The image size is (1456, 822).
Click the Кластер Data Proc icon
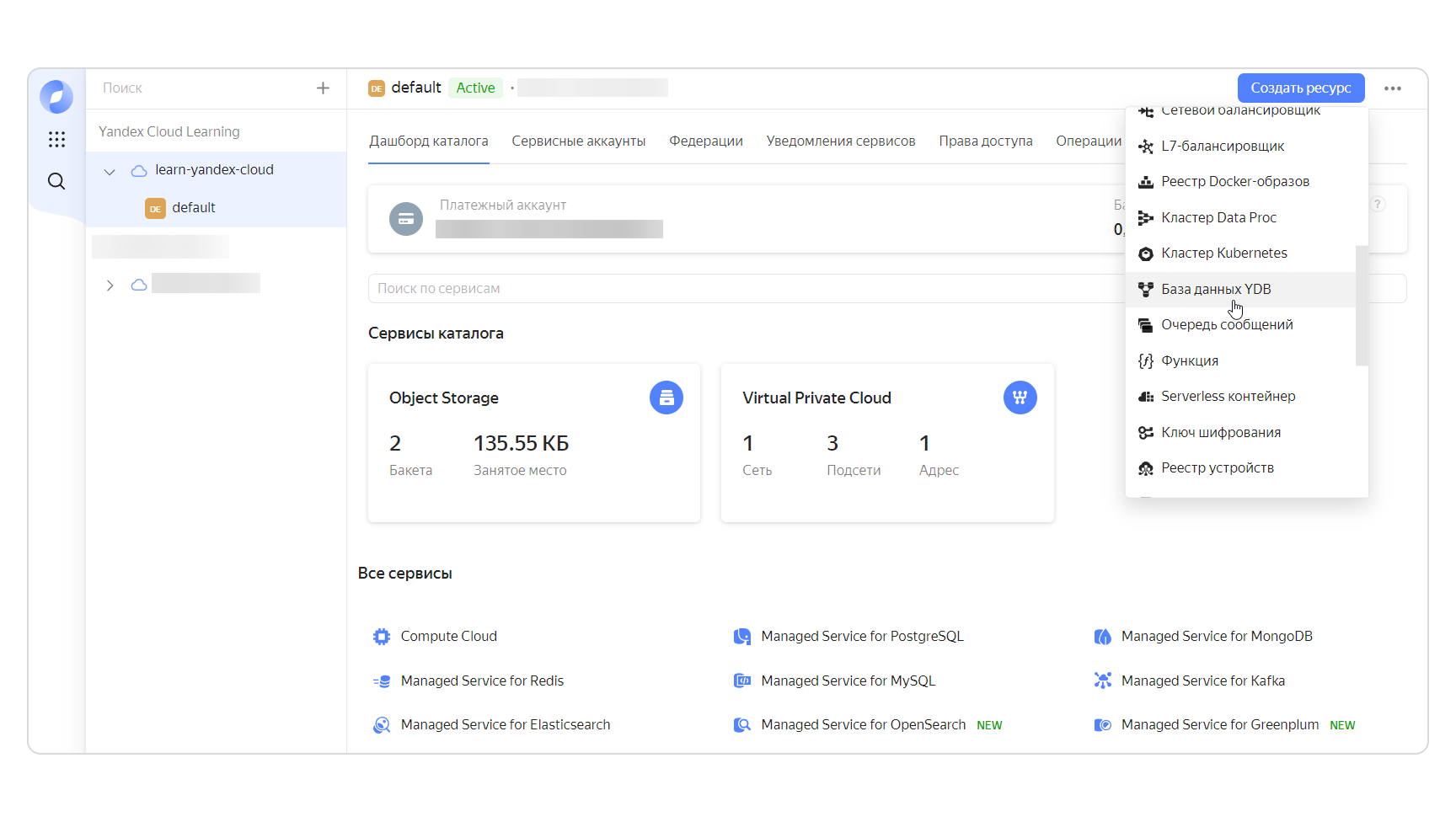click(1146, 218)
